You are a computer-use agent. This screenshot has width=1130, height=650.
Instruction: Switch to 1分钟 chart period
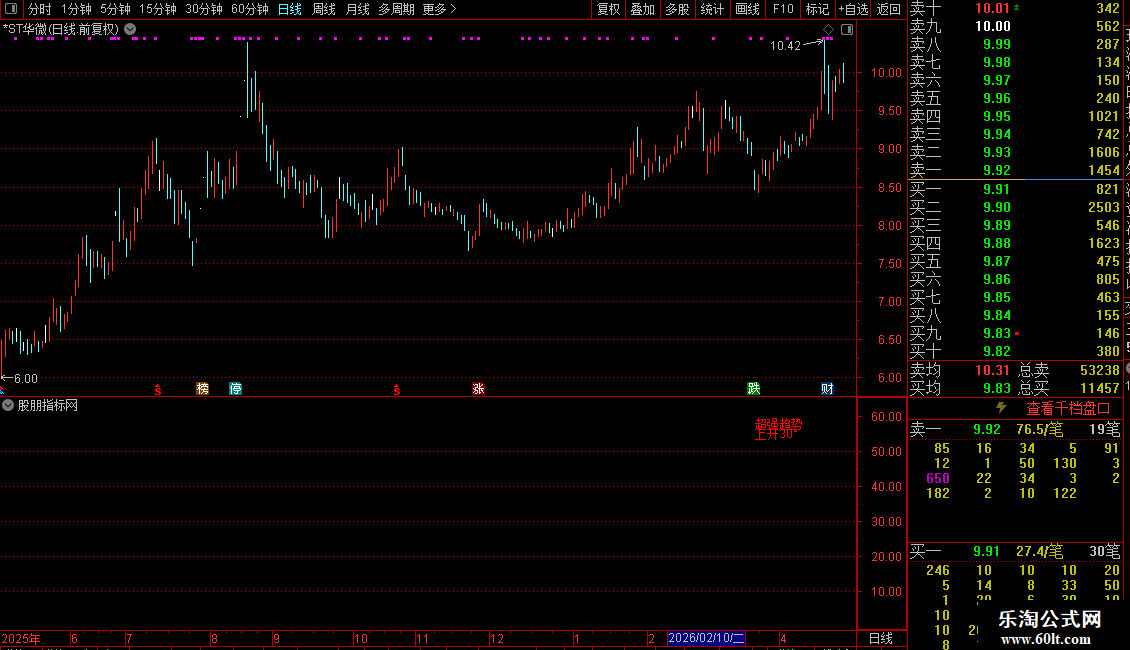[76, 9]
